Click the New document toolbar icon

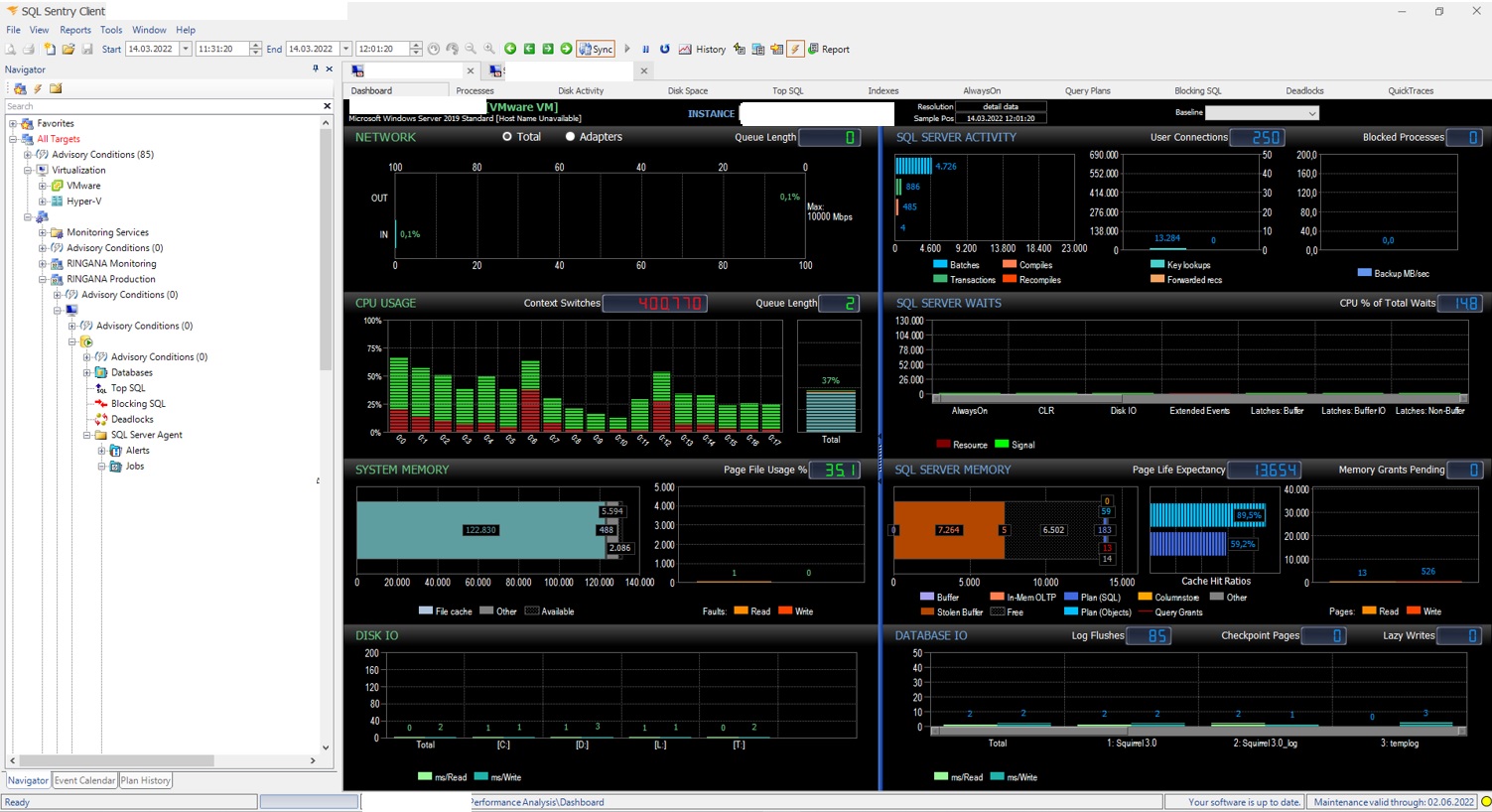pos(50,49)
